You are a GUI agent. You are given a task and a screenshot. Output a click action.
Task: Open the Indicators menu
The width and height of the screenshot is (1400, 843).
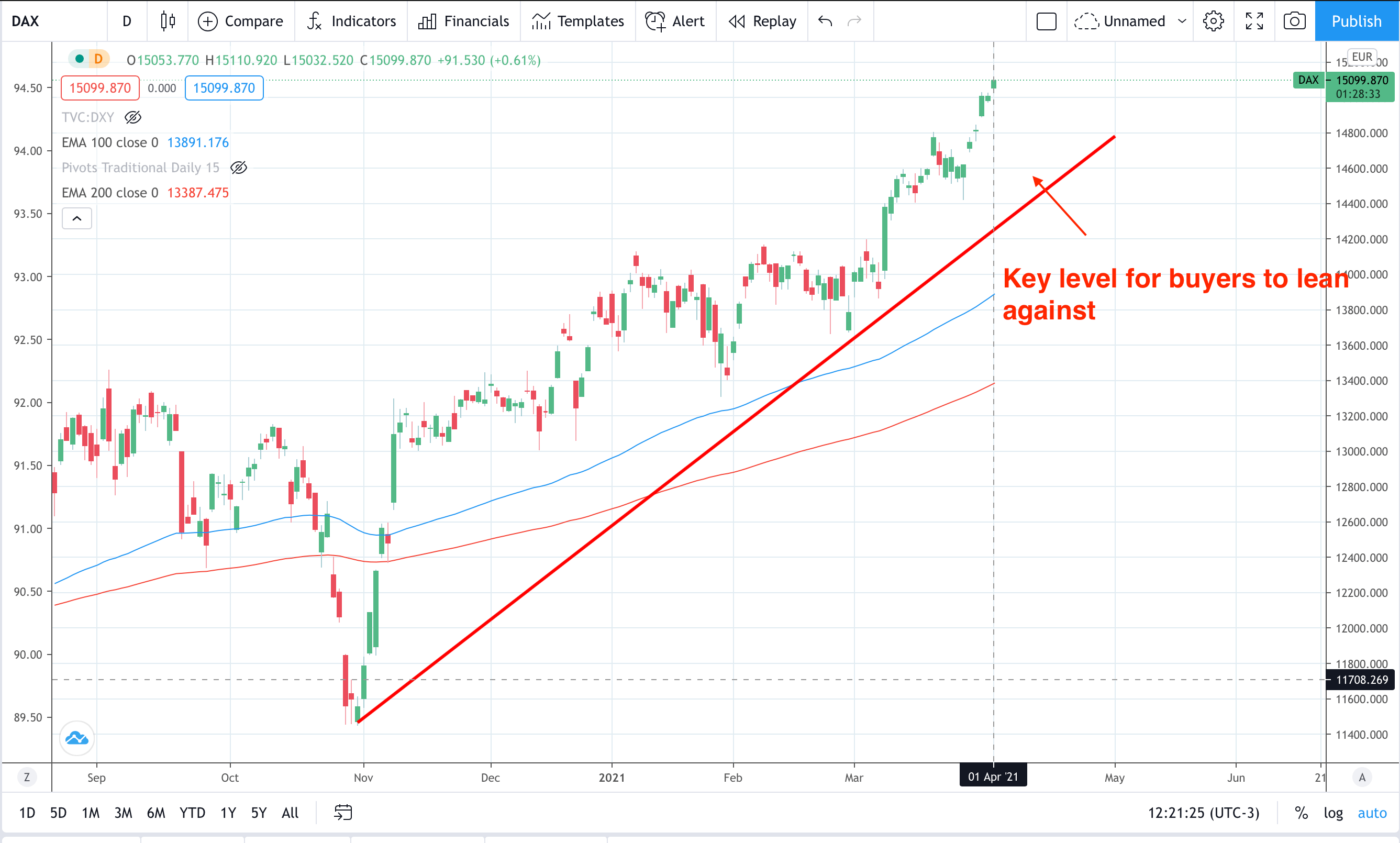coord(351,21)
